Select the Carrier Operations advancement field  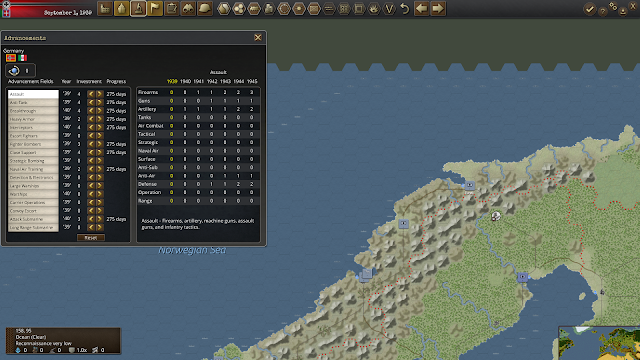point(33,202)
